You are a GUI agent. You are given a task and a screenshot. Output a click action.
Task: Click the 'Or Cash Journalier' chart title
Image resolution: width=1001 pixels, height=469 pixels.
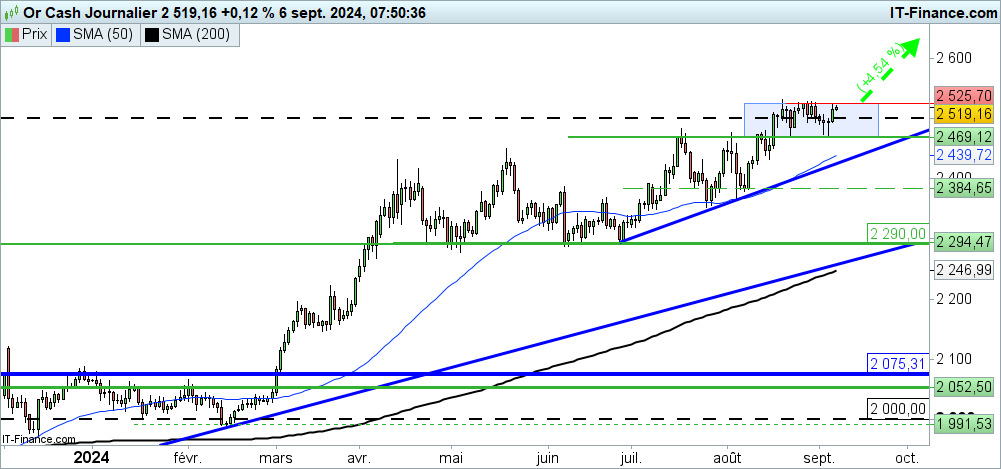(x=83, y=12)
